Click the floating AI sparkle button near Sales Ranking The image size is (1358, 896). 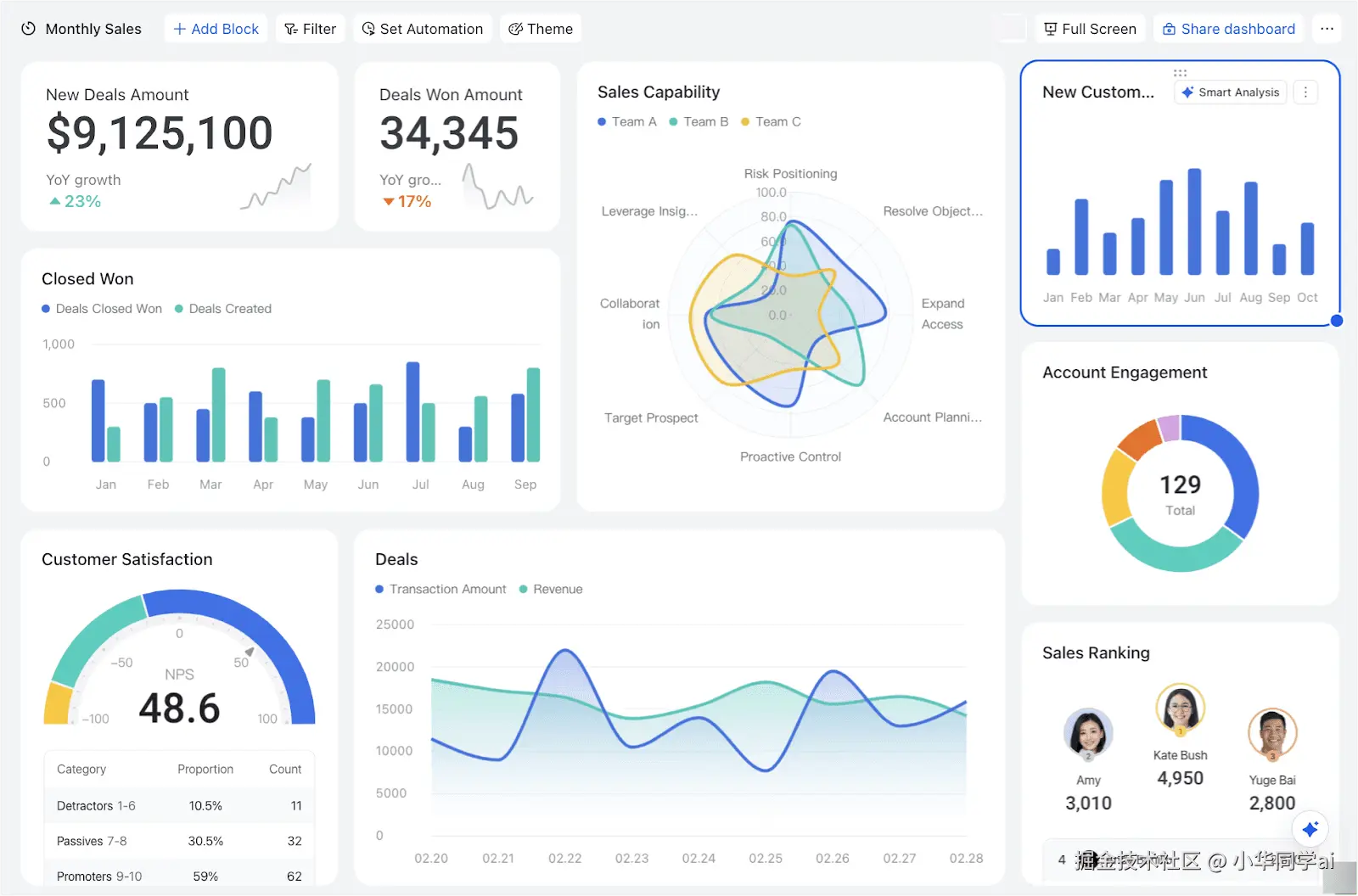click(1310, 829)
